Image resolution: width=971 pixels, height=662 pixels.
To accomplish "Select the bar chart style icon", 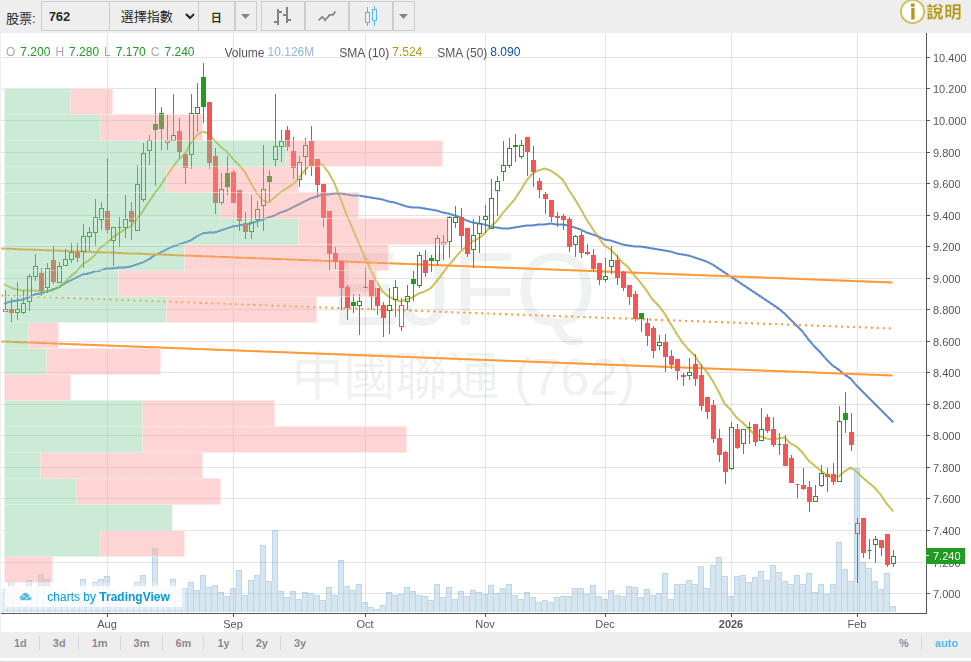I will point(283,16).
